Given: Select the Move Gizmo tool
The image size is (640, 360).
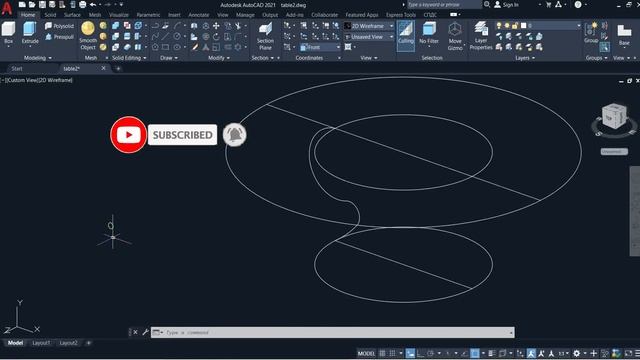Looking at the screenshot, I should pos(455,36).
